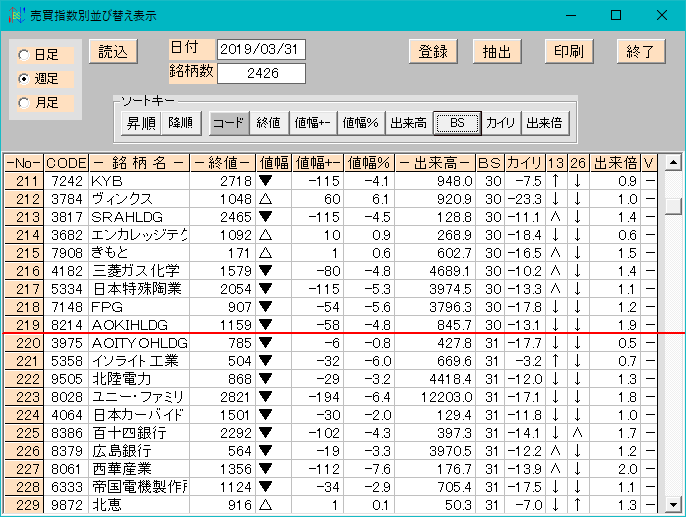The width and height of the screenshot is (686, 517).
Task: Click the scrollbar up arrow
Action: tap(673, 163)
